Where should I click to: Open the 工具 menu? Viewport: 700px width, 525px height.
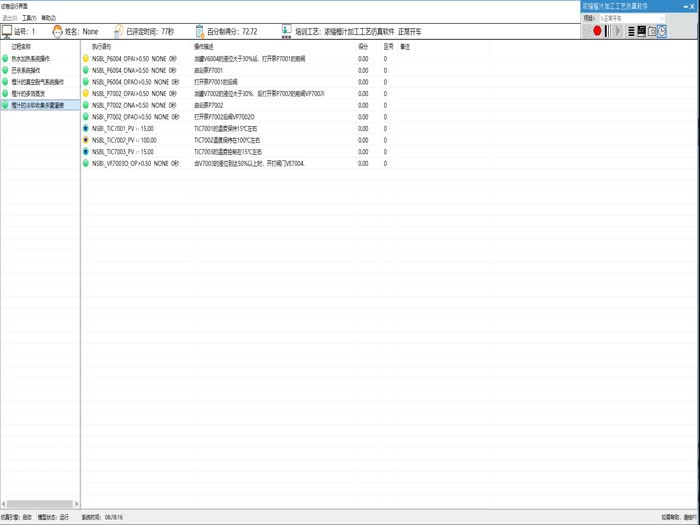29,18
